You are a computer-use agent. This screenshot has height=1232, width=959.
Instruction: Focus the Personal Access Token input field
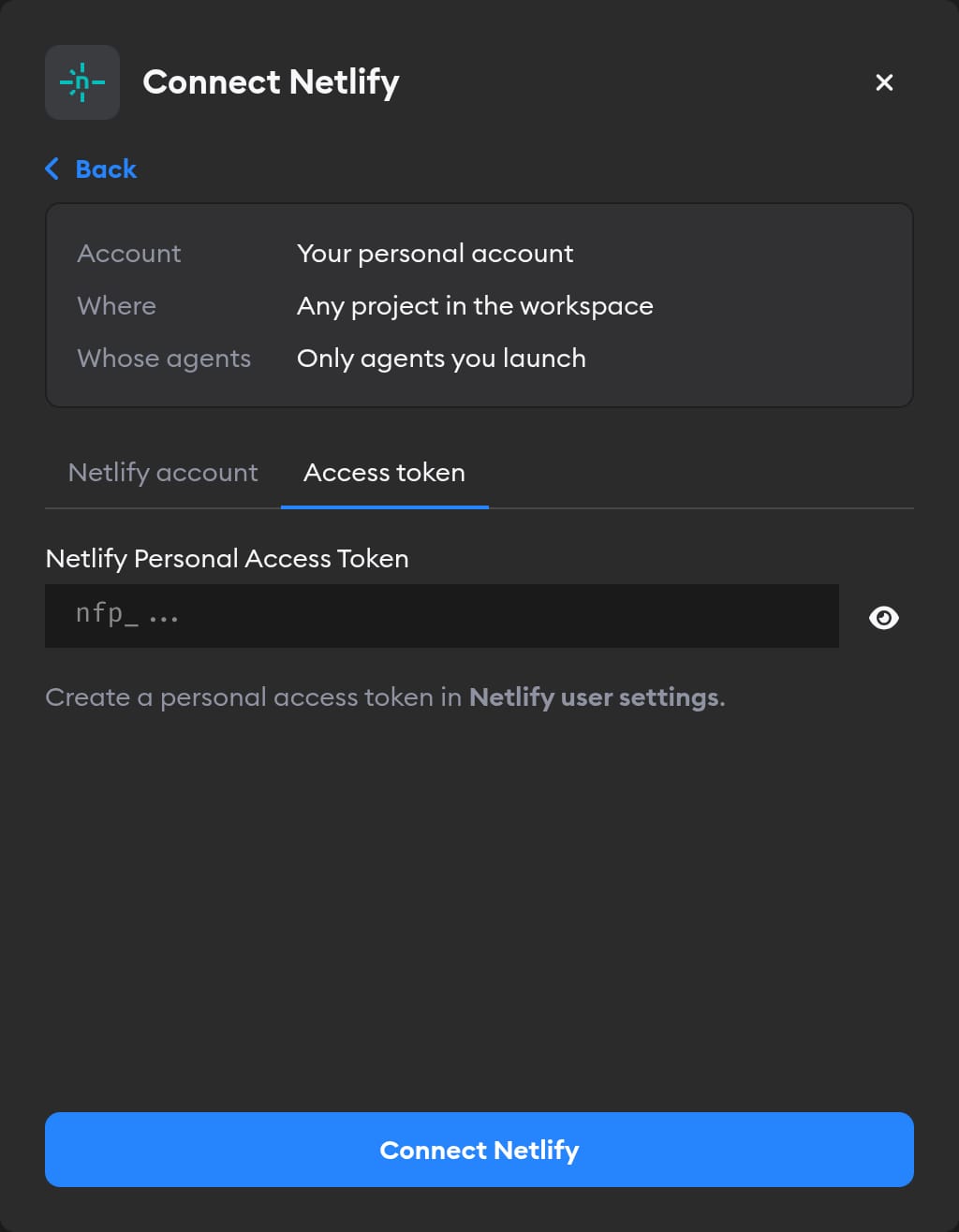pos(442,616)
